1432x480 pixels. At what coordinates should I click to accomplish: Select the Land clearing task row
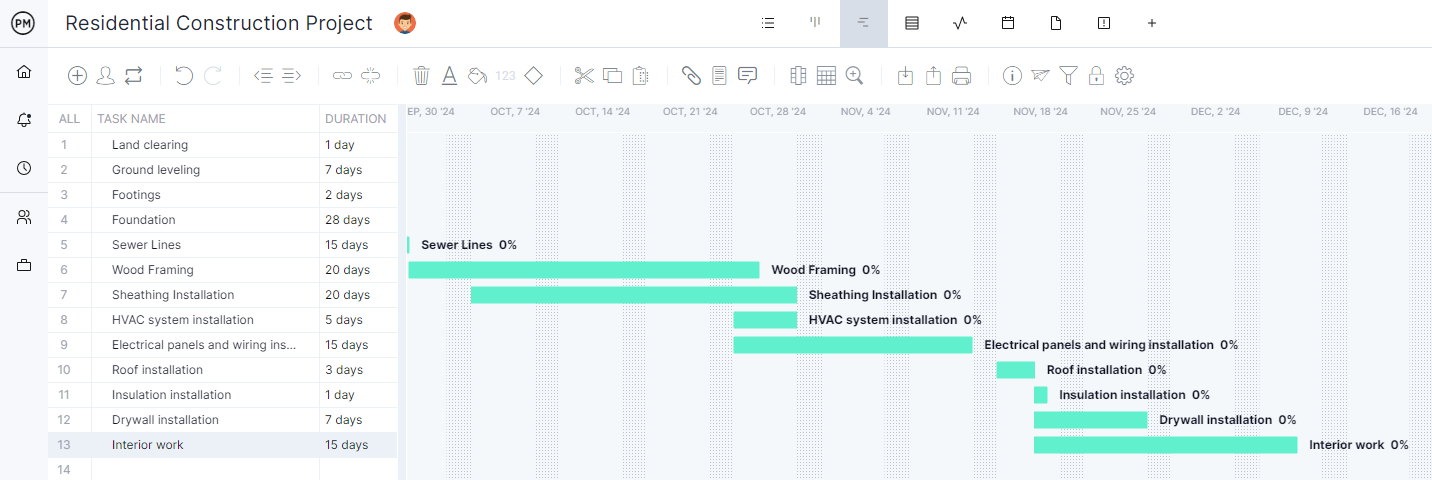pyautogui.click(x=222, y=145)
